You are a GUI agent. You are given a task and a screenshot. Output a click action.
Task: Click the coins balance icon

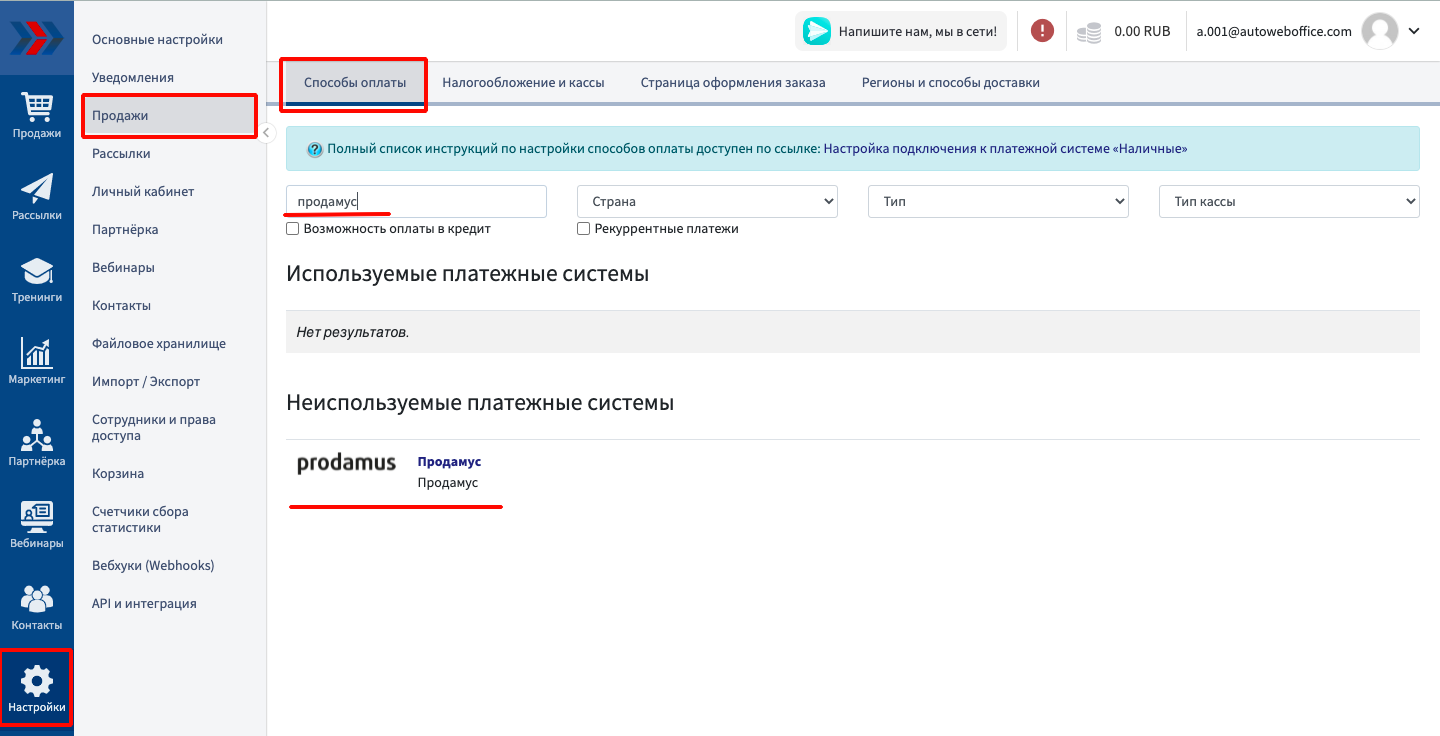click(x=1089, y=32)
